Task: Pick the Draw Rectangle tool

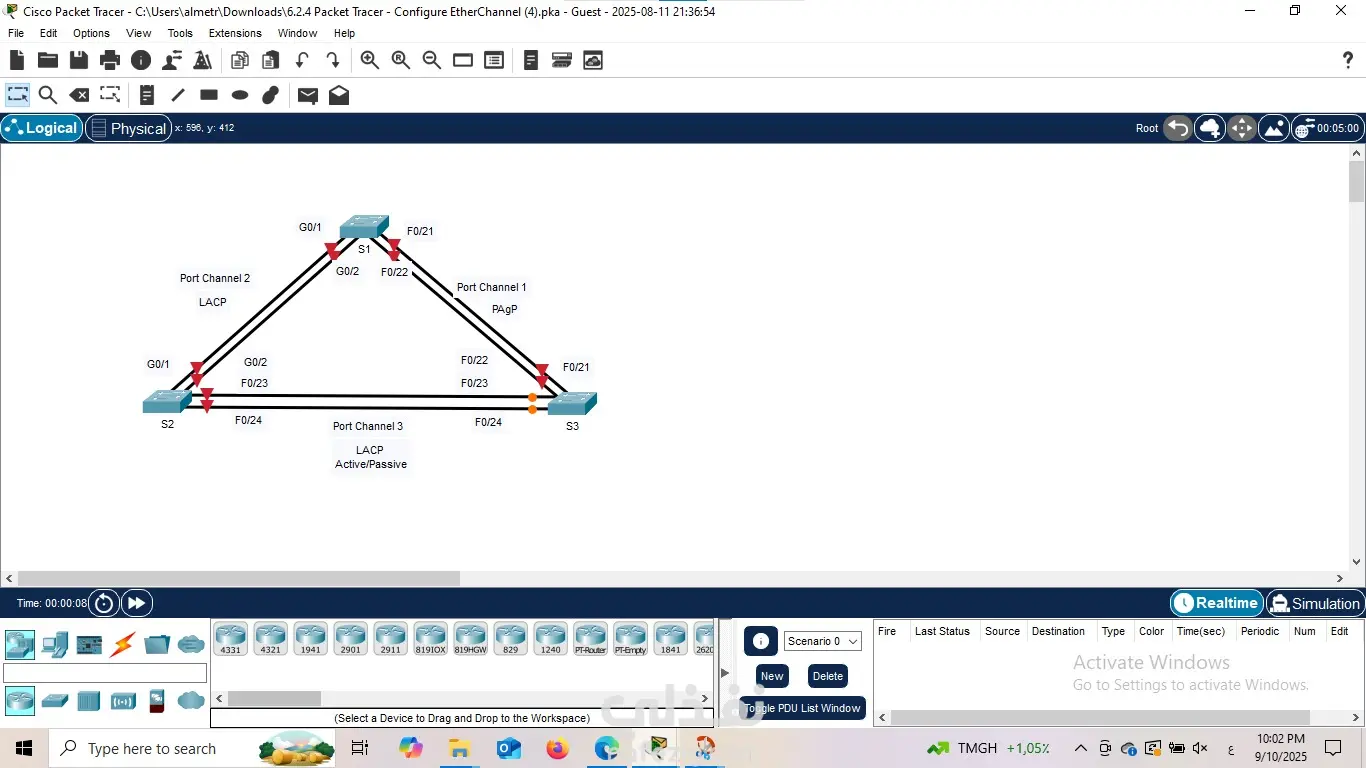Action: (209, 95)
